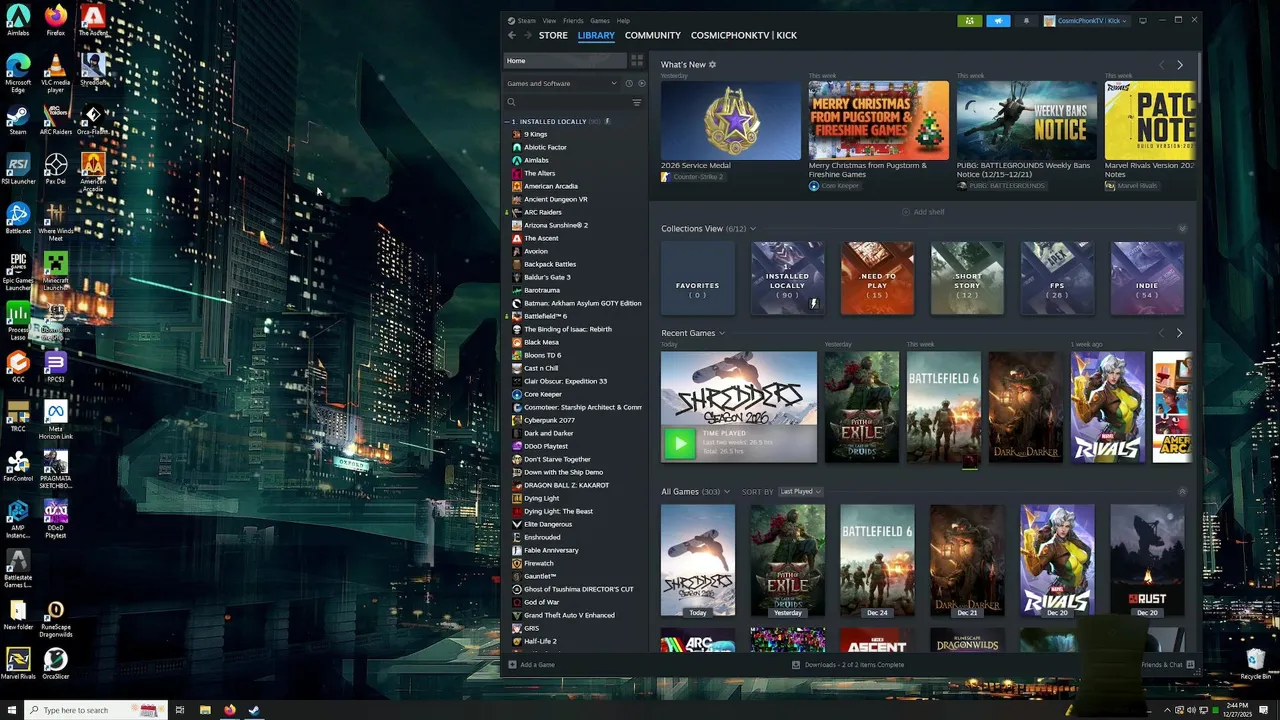Open the CosmicPhonkTV account dropdown
This screenshot has width=1280, height=720.
(x=1085, y=21)
